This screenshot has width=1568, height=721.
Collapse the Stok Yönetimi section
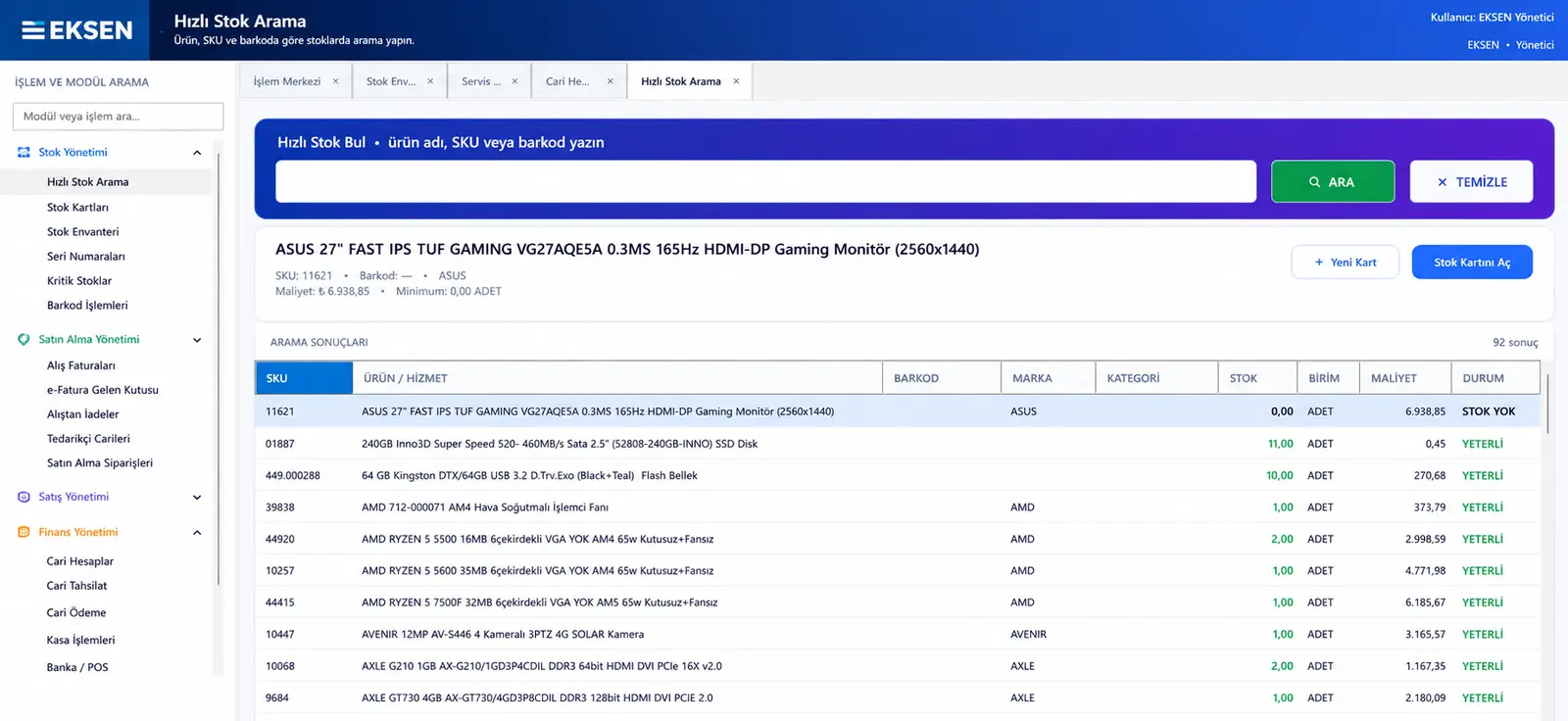(197, 153)
